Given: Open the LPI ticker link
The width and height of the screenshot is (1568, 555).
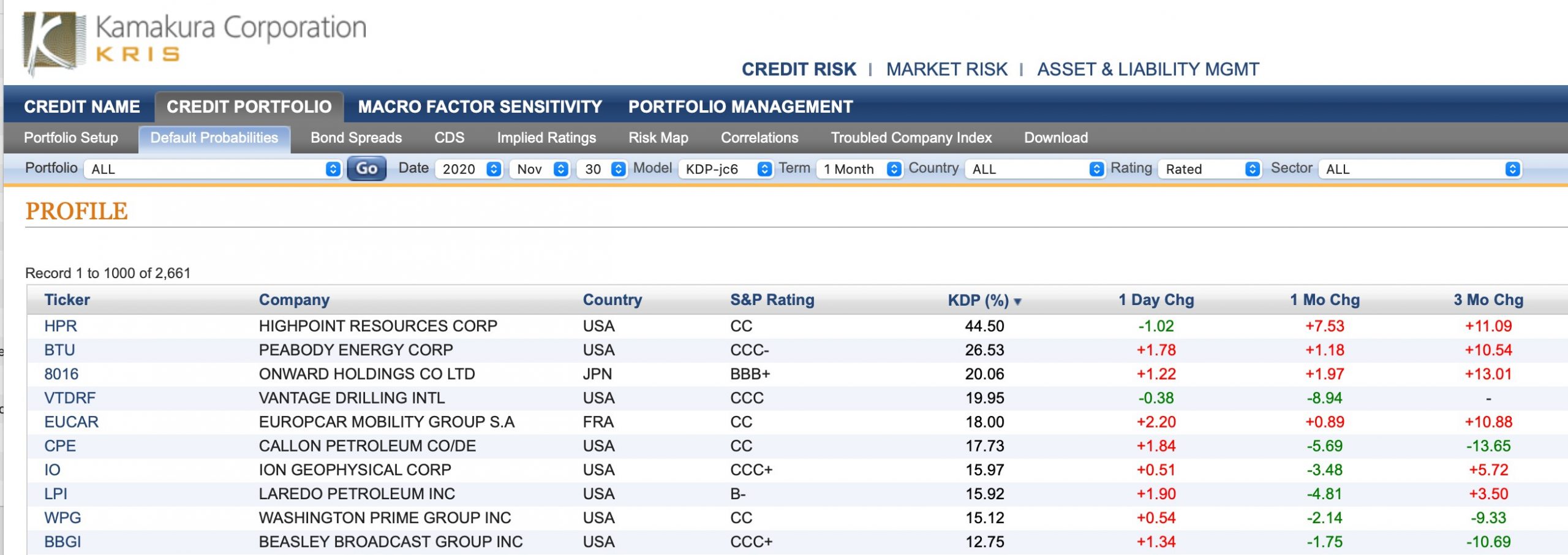Looking at the screenshot, I should (x=56, y=493).
